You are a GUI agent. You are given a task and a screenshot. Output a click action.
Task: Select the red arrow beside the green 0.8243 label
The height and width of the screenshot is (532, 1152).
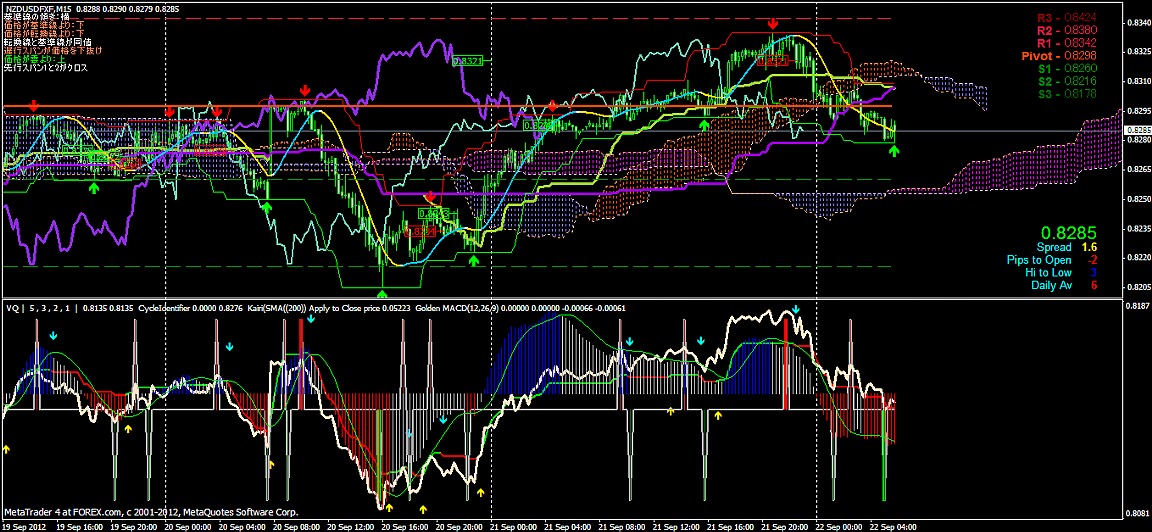(x=432, y=198)
